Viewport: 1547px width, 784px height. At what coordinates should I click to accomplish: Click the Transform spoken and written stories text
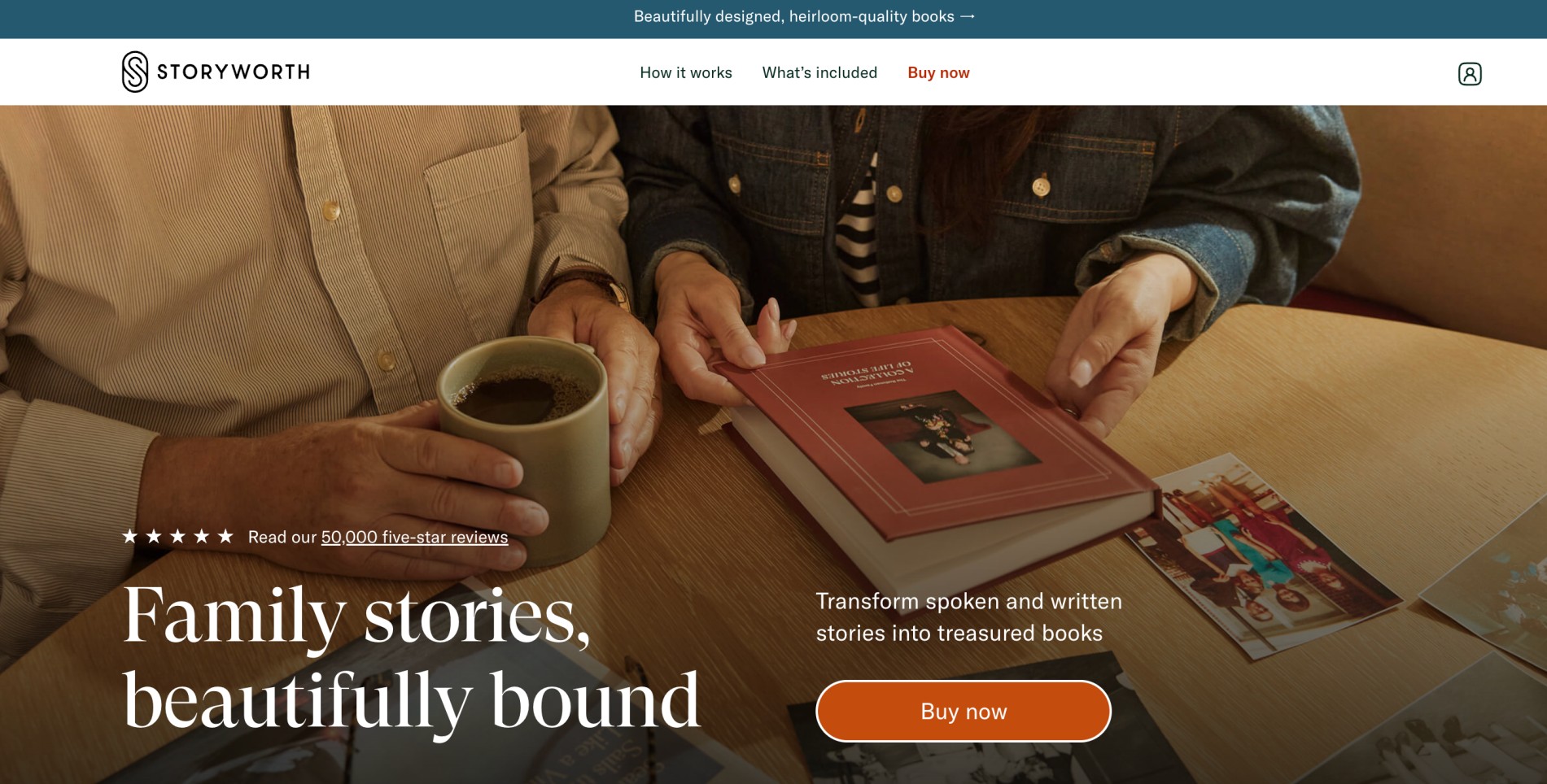point(968,617)
